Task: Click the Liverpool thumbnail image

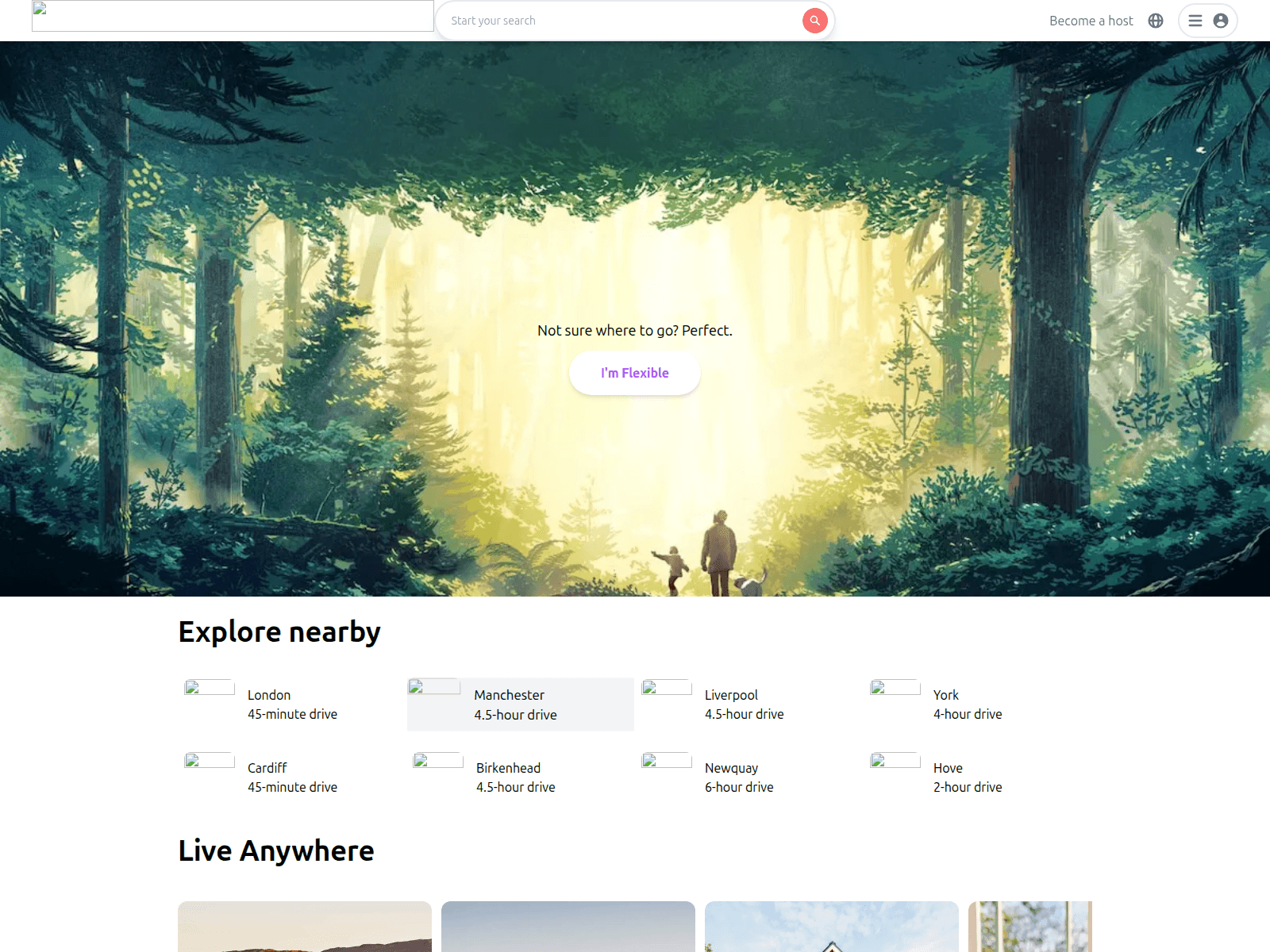Action: (x=667, y=688)
